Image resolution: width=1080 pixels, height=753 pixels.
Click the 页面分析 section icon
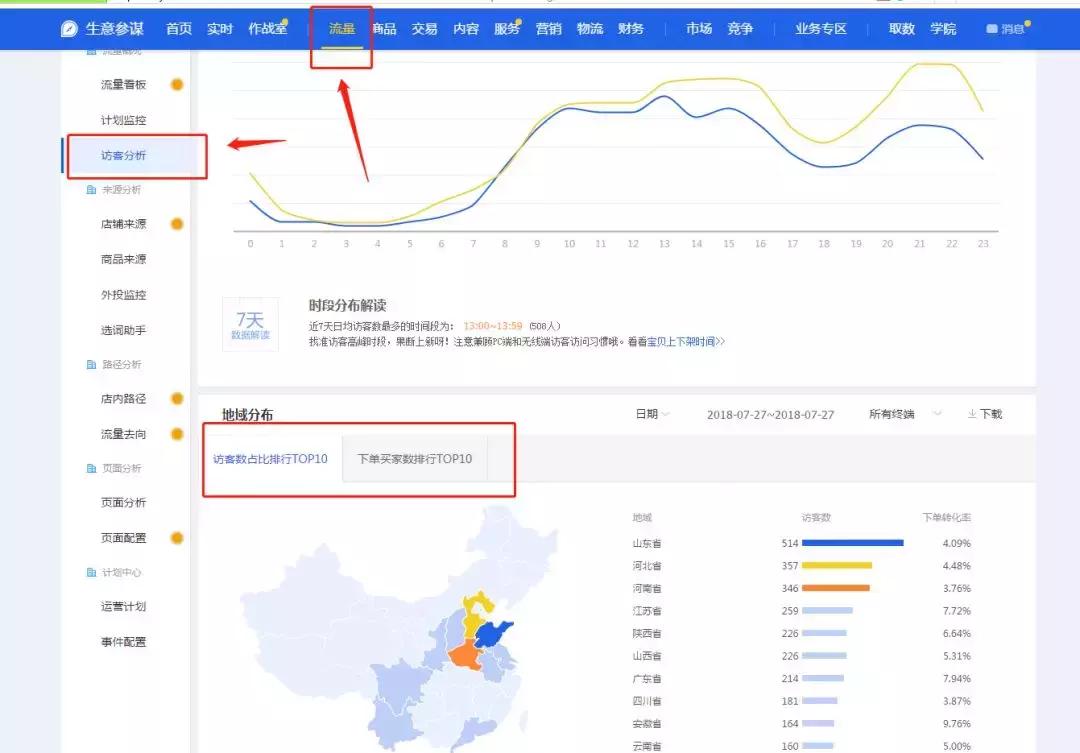[x=89, y=468]
